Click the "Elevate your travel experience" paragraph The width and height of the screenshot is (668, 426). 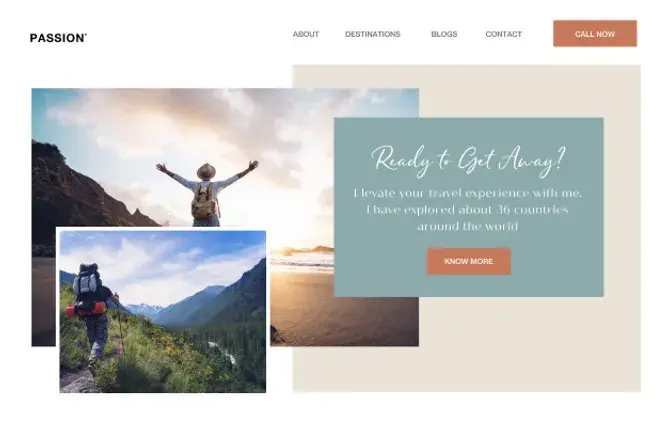pyautogui.click(x=468, y=210)
